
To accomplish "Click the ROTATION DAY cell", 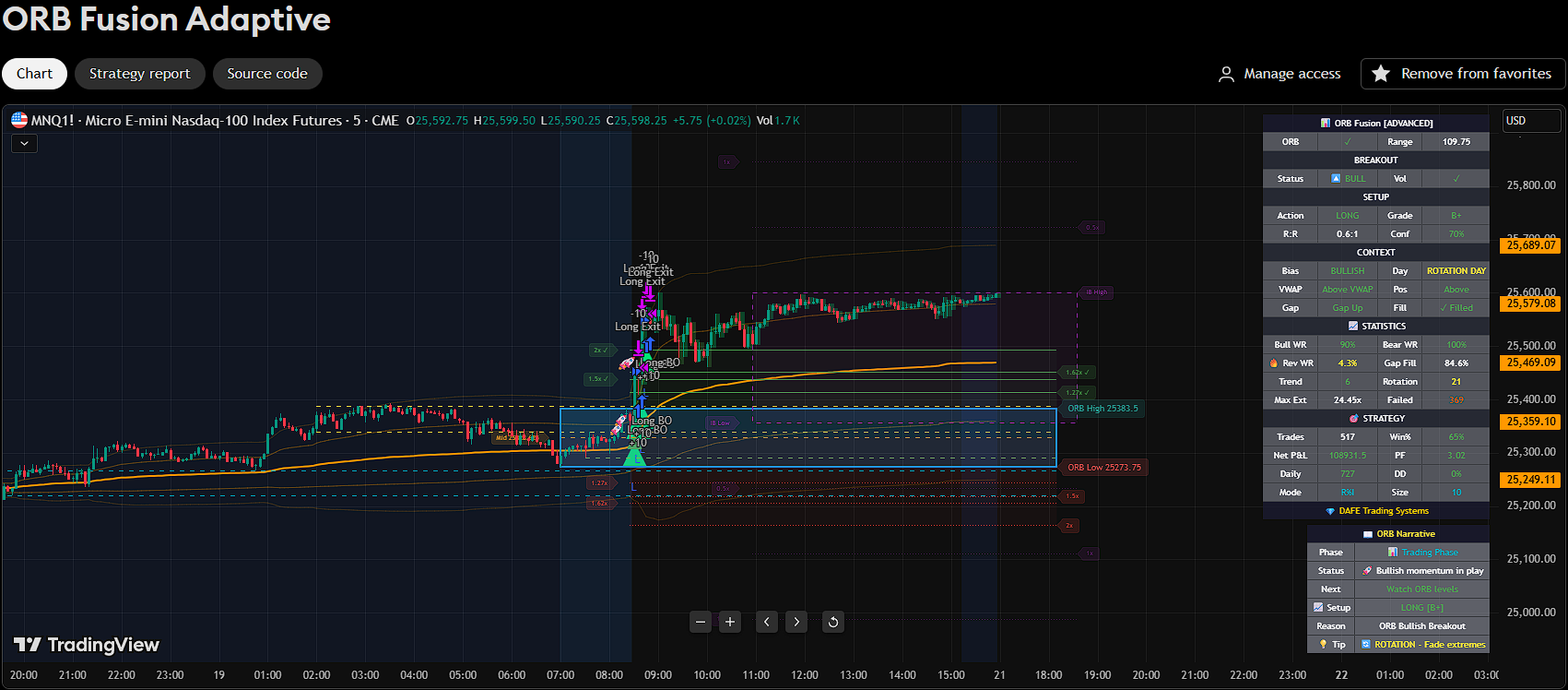I will (1456, 271).
